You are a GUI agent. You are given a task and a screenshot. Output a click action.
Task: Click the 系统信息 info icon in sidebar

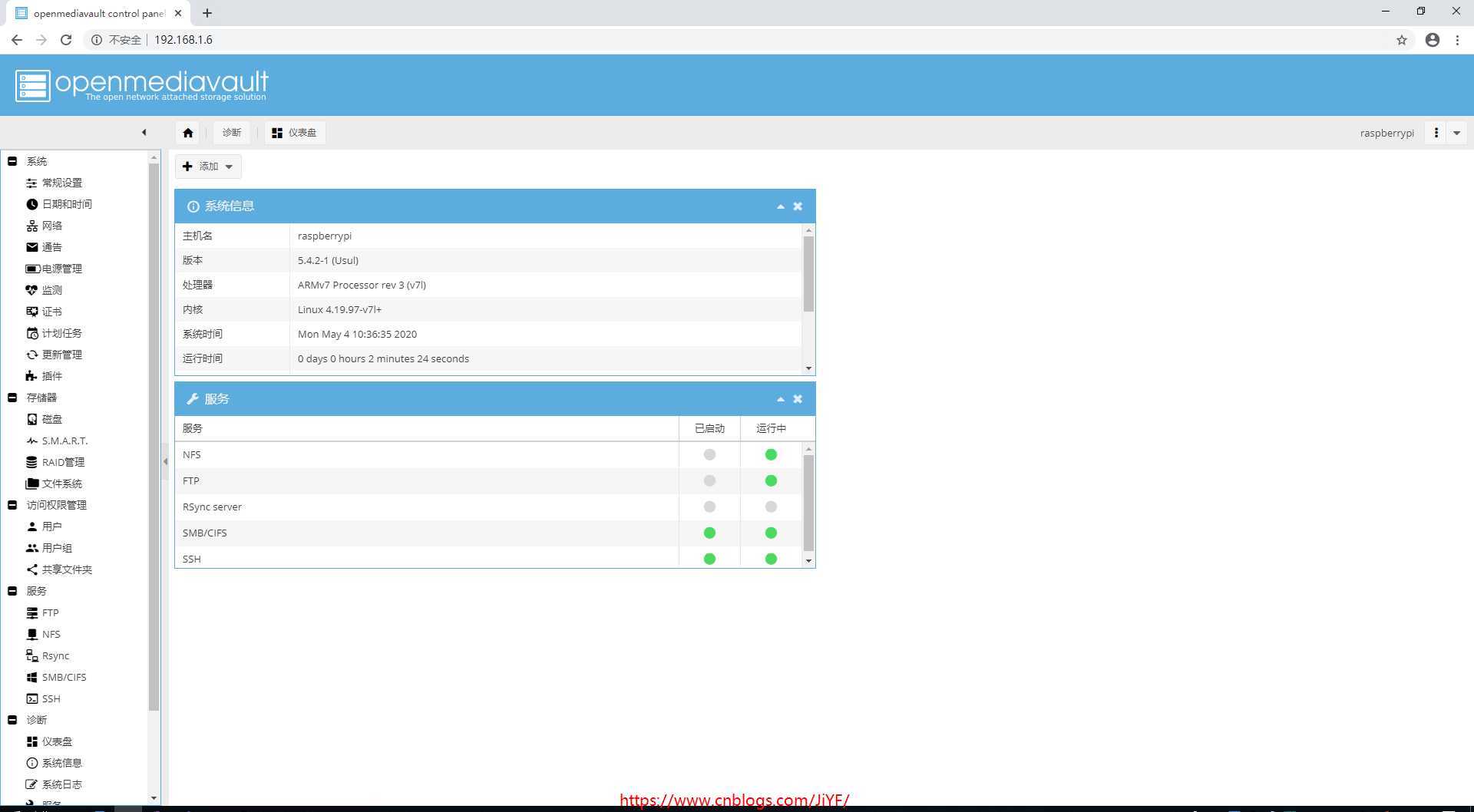(31, 763)
